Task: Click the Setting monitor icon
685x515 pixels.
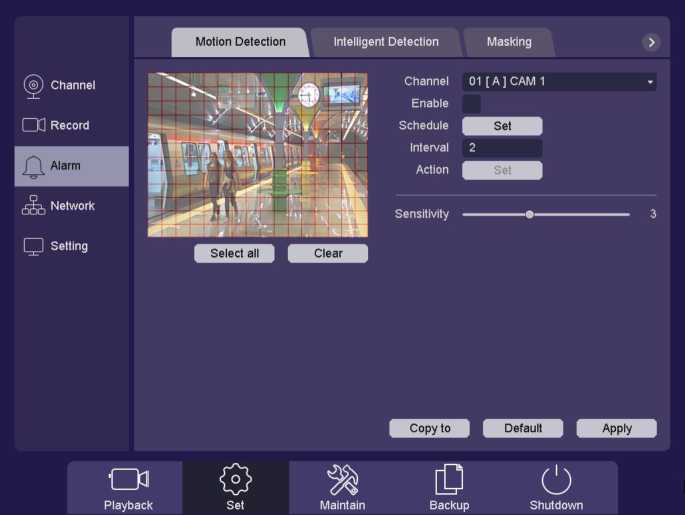Action: pos(34,246)
